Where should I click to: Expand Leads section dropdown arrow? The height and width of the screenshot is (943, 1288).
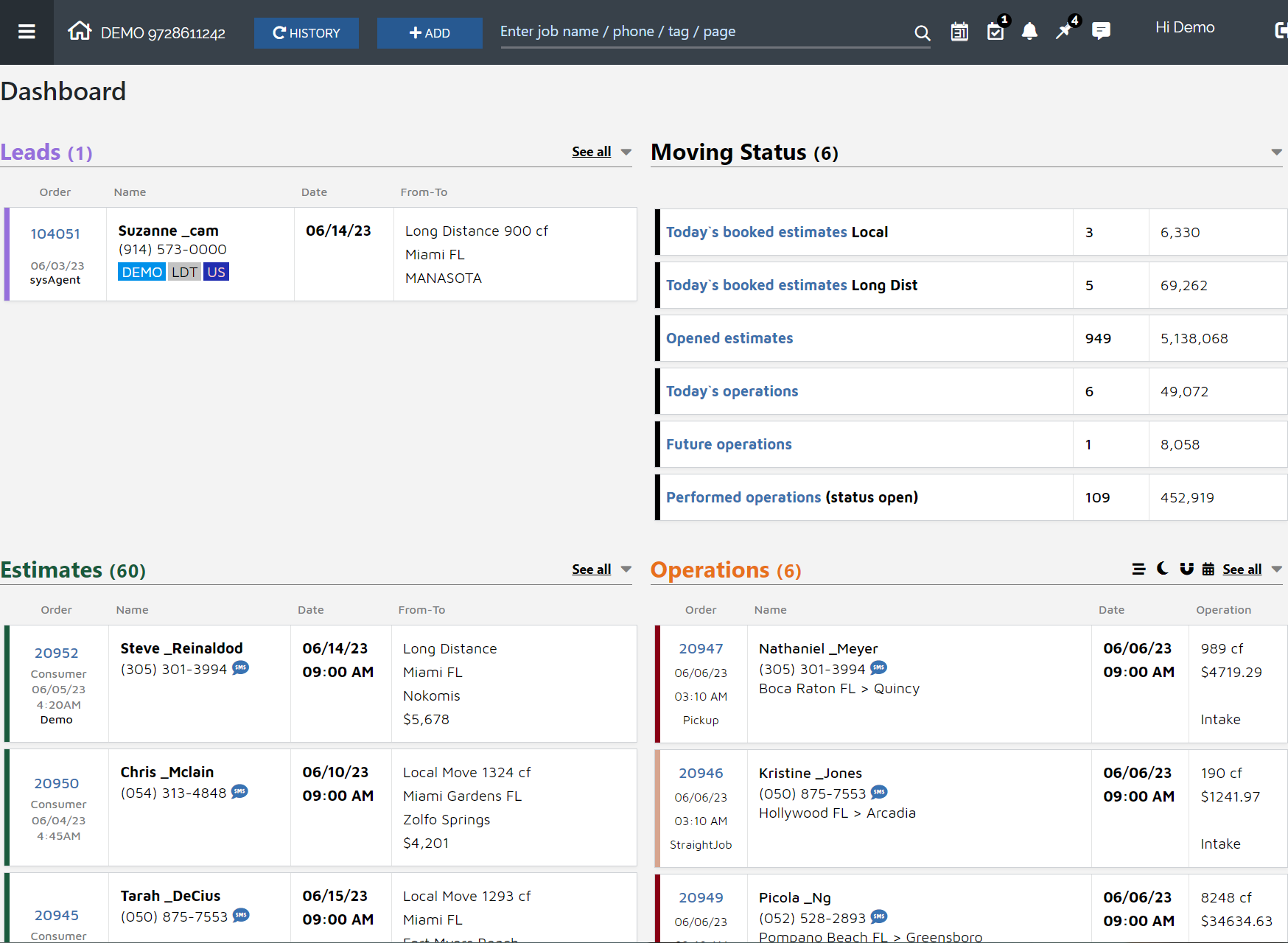pos(626,152)
